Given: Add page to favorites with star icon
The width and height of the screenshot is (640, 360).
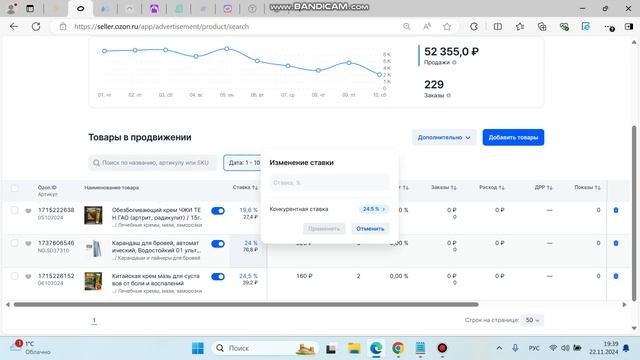Looking at the screenshot, I should point(447,27).
